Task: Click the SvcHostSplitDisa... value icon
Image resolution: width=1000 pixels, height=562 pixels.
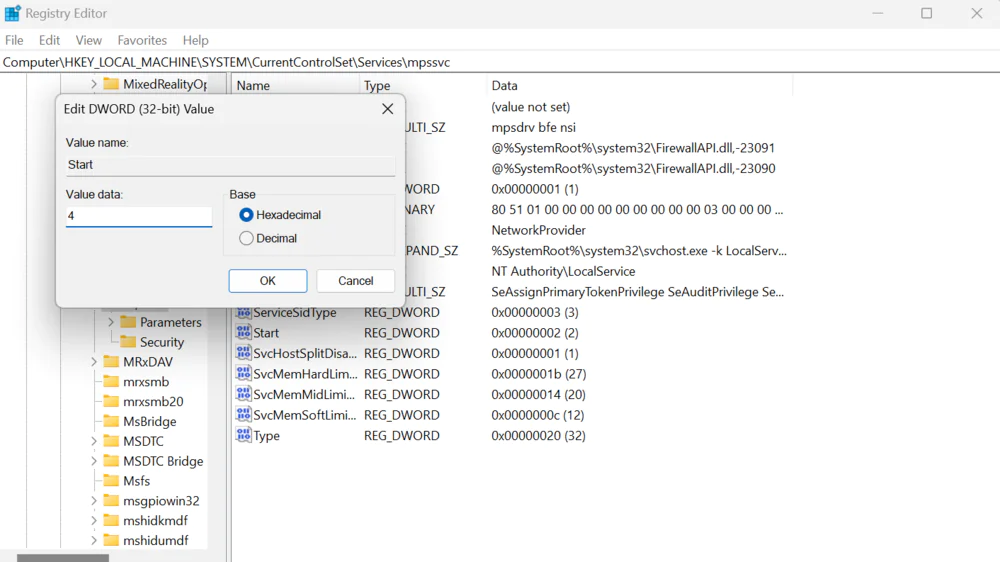Action: pos(243,353)
